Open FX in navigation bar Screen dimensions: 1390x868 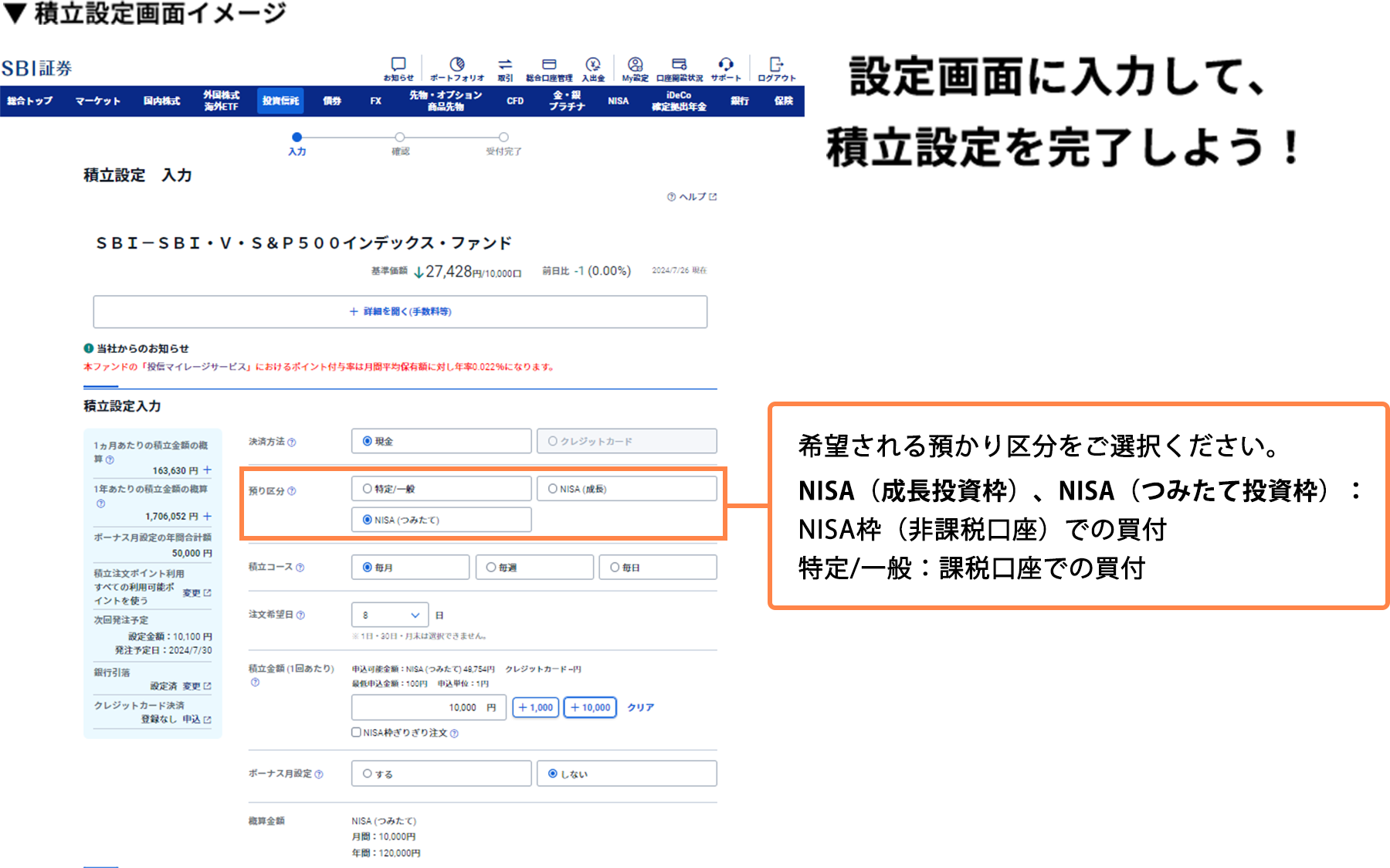pyautogui.click(x=375, y=101)
